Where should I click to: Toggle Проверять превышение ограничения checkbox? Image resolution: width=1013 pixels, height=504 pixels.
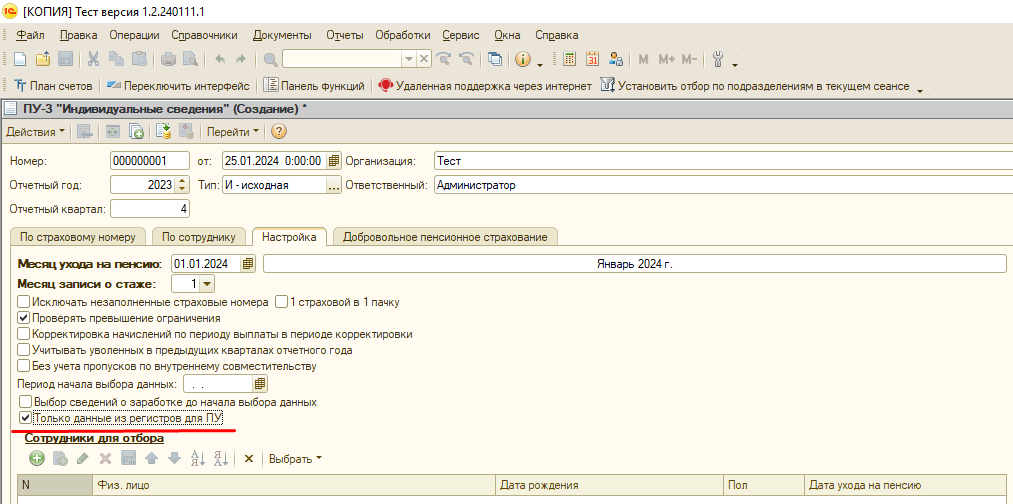click(24, 318)
